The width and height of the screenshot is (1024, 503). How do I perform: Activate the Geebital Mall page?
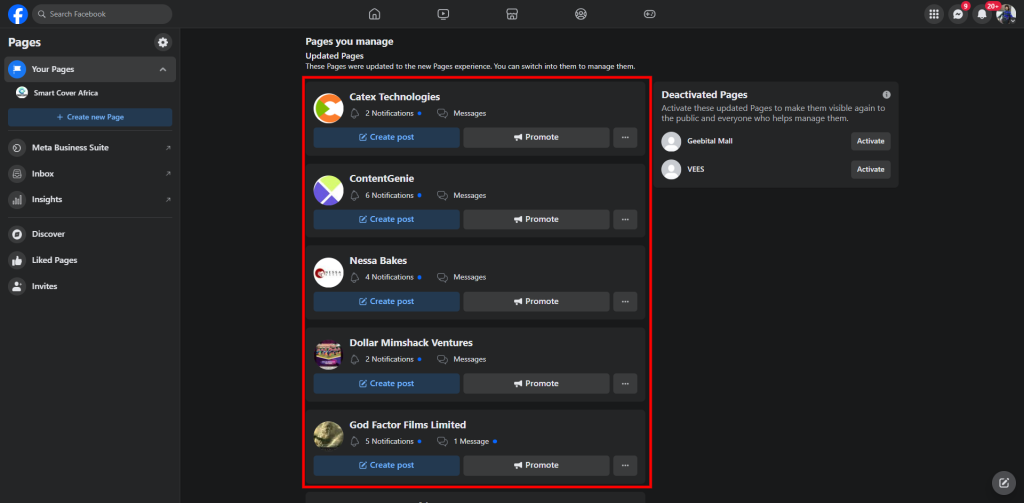point(871,141)
